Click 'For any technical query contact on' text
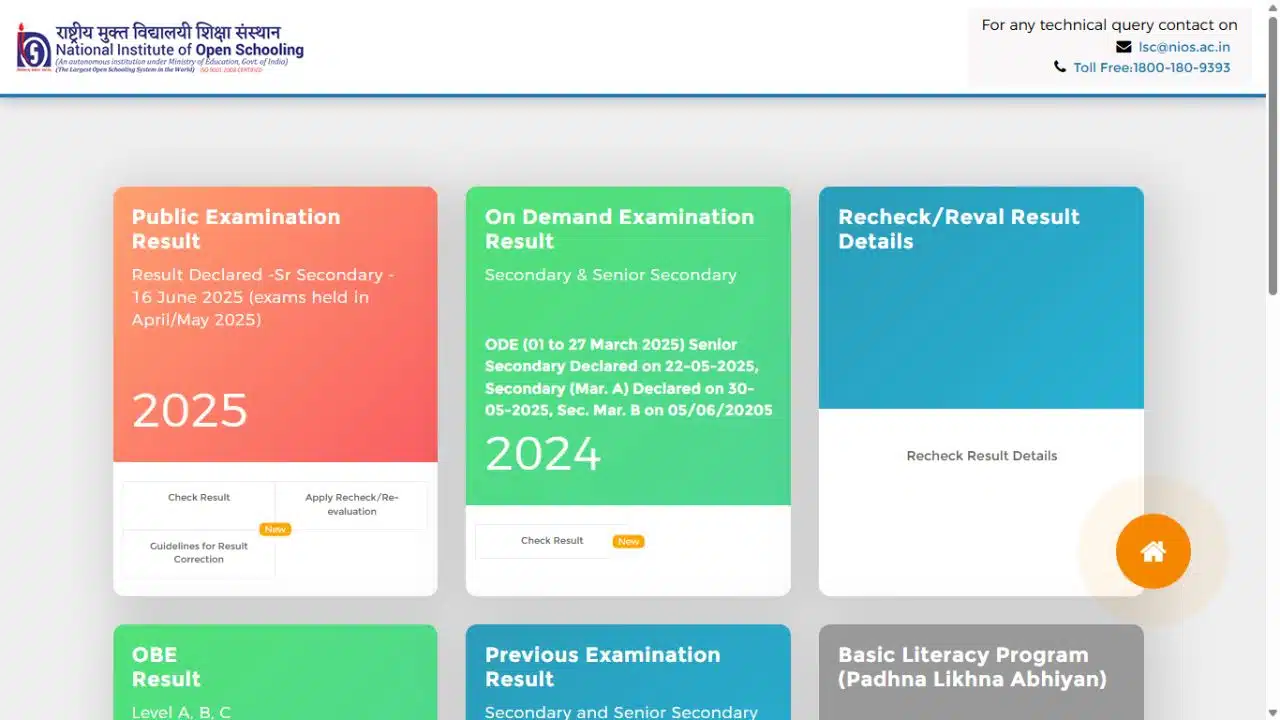1280x720 pixels. (1109, 25)
